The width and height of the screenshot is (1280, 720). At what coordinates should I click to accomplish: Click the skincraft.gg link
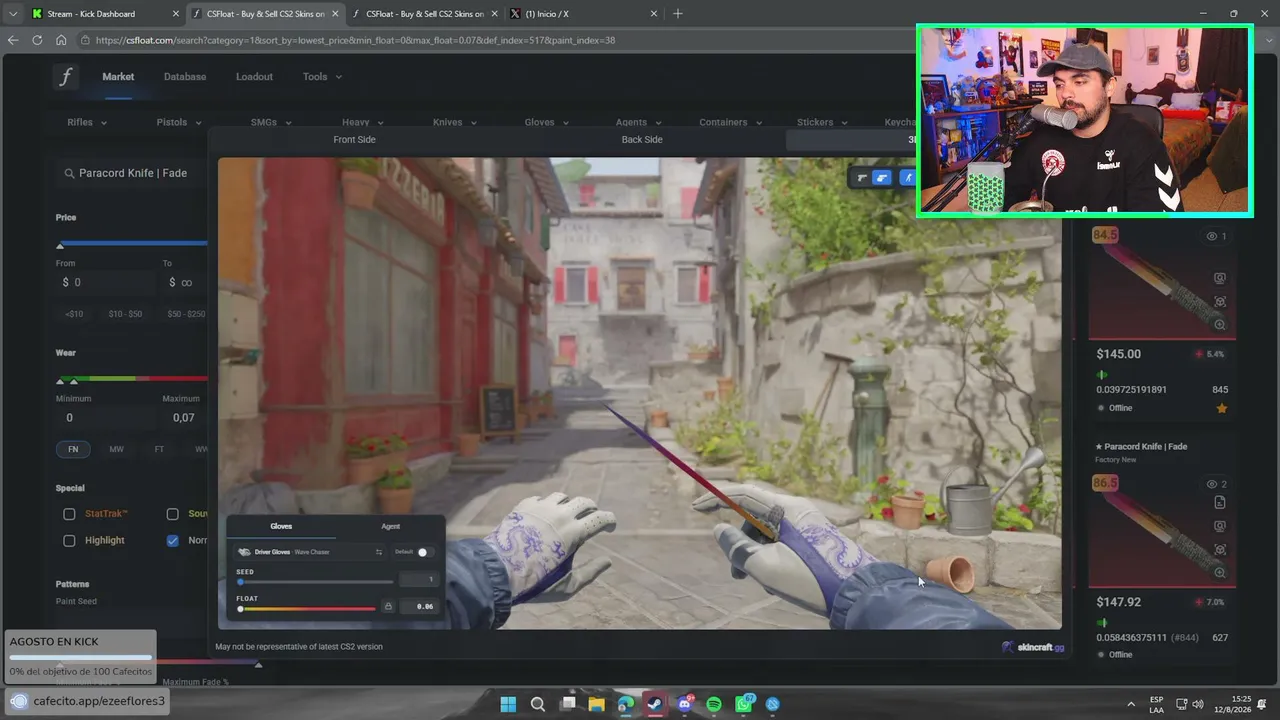click(1034, 647)
